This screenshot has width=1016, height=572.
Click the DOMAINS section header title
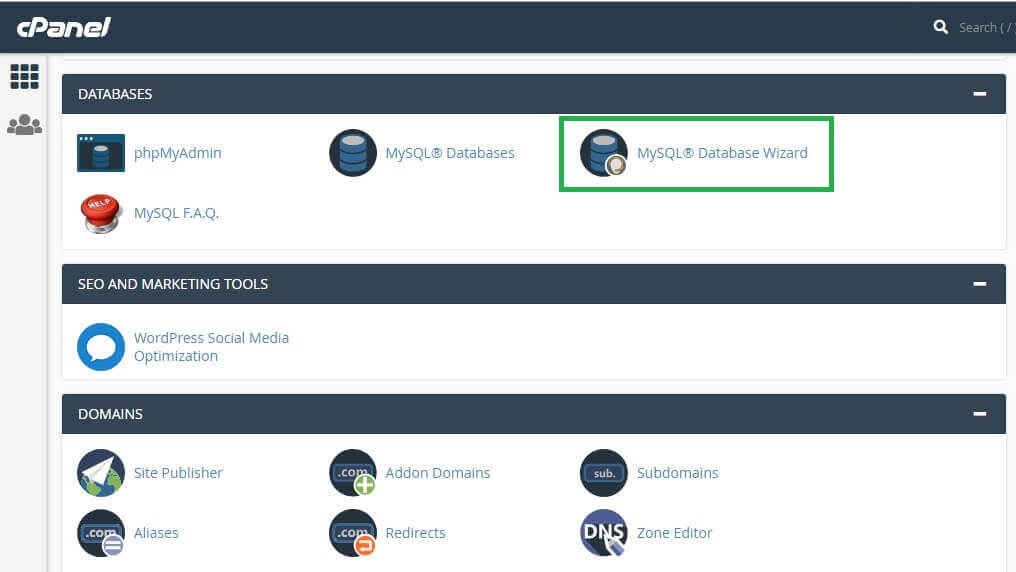pyautogui.click(x=110, y=414)
